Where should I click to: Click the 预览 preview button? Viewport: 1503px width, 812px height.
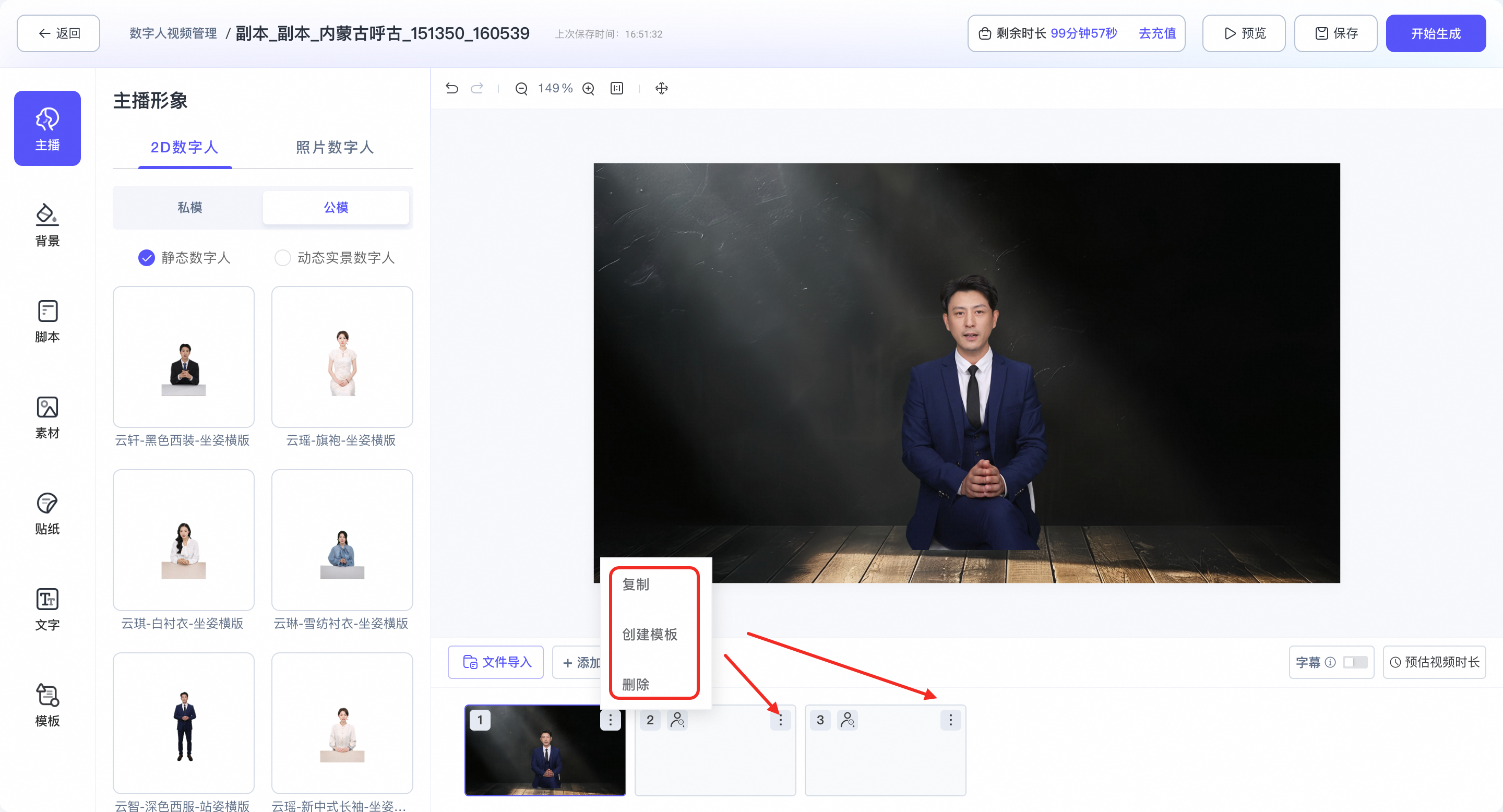1243,33
